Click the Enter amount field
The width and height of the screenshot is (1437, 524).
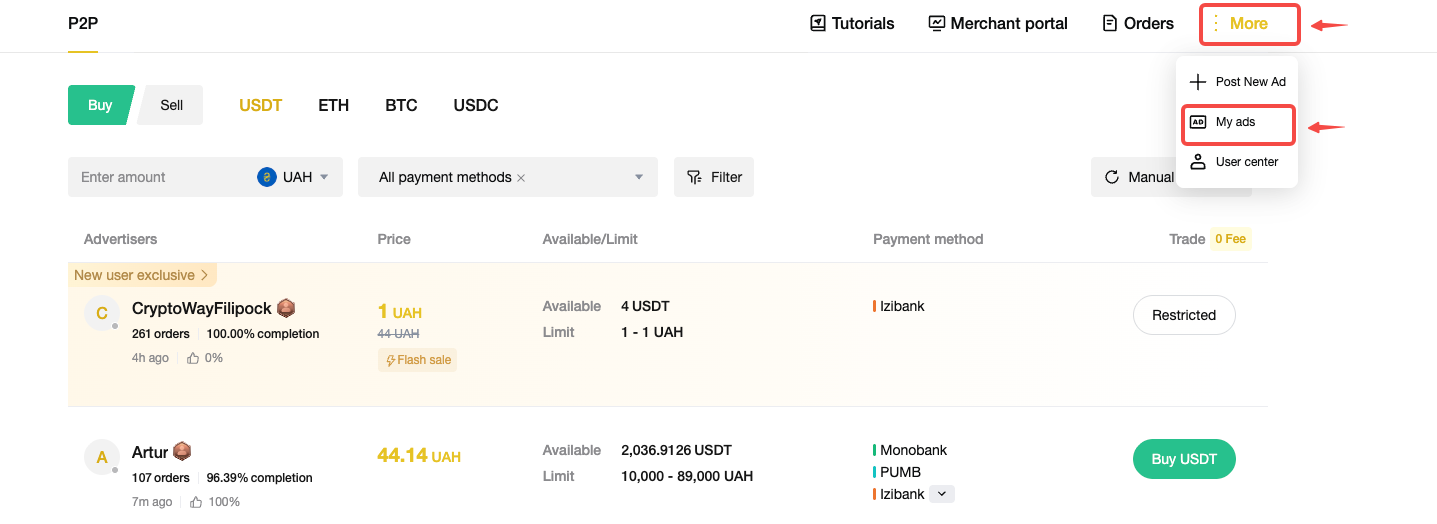[160, 177]
